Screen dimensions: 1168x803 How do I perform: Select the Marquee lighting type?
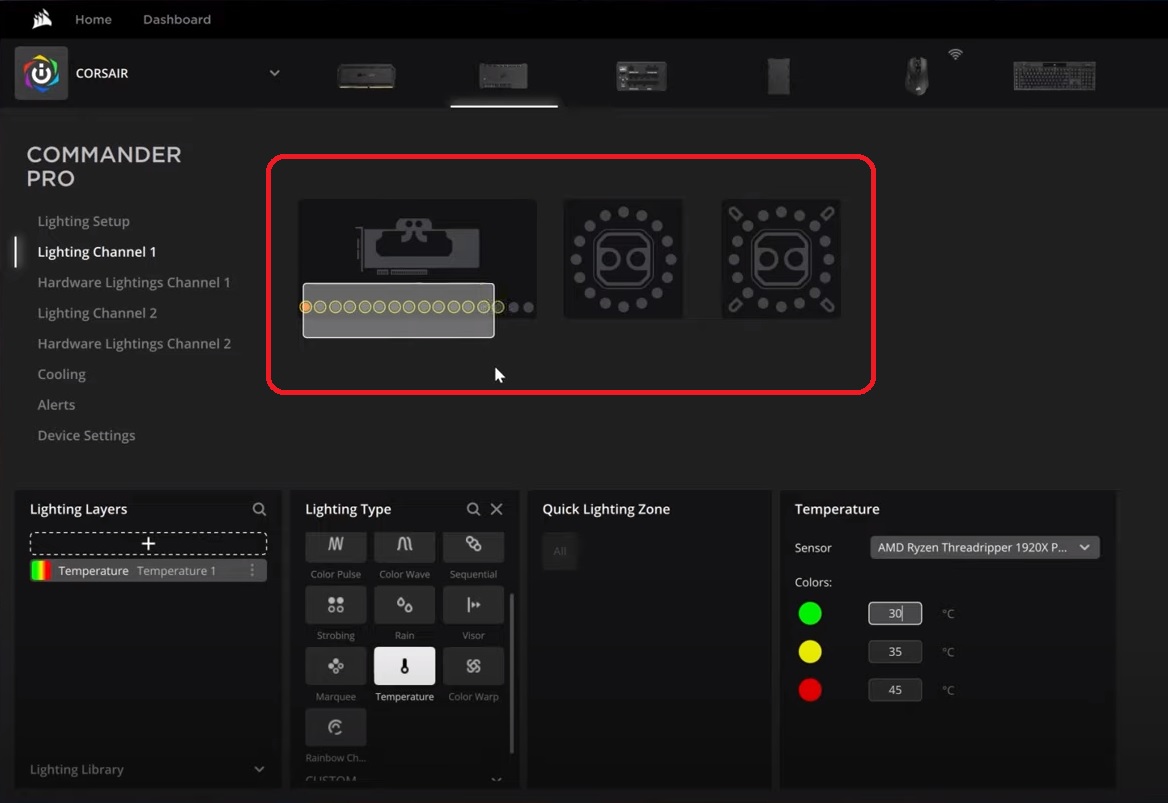[x=335, y=666]
